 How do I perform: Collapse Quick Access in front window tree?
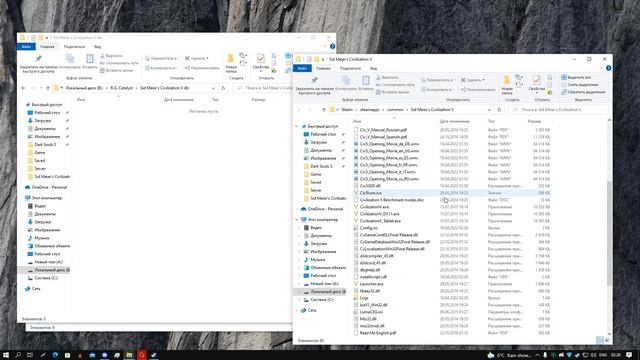point(297,127)
